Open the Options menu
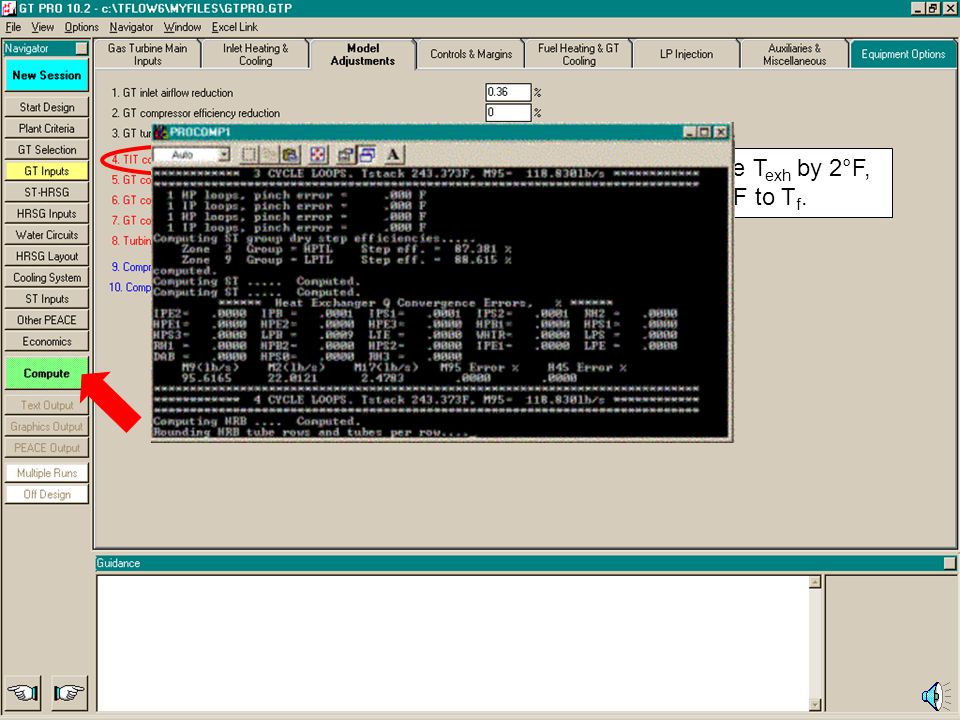Viewport: 960px width, 720px height. coord(81,27)
